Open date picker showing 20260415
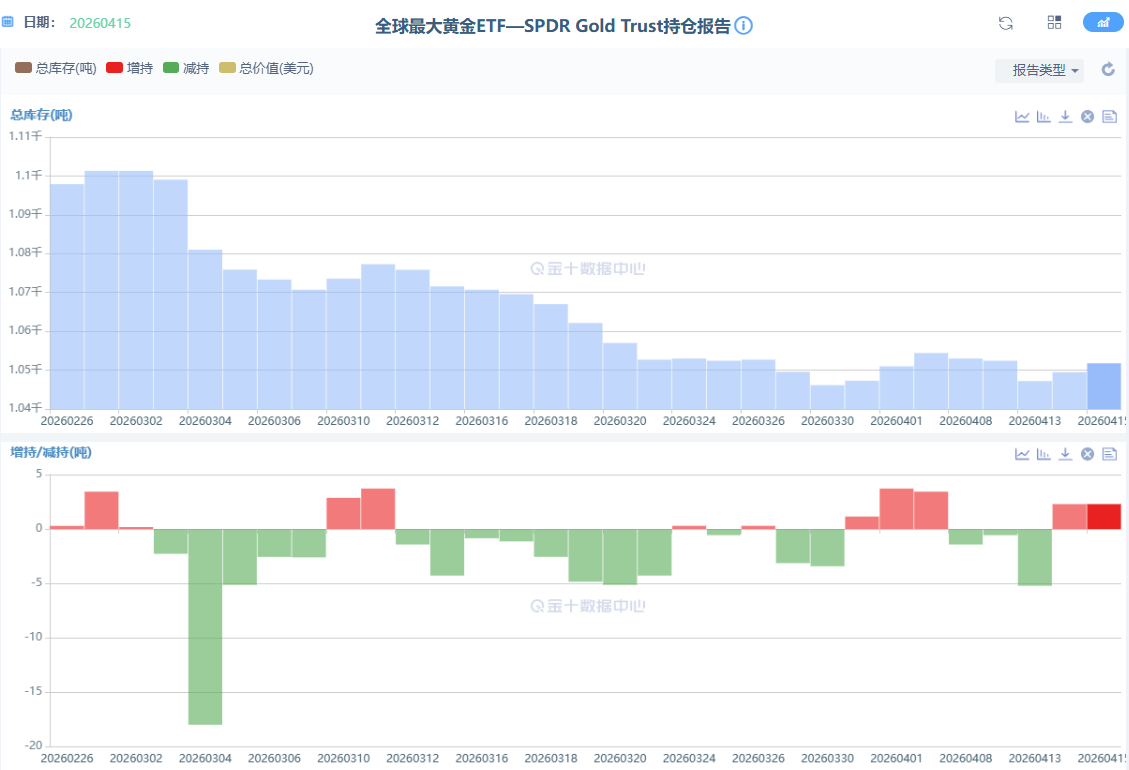1129x770 pixels. 100,23
